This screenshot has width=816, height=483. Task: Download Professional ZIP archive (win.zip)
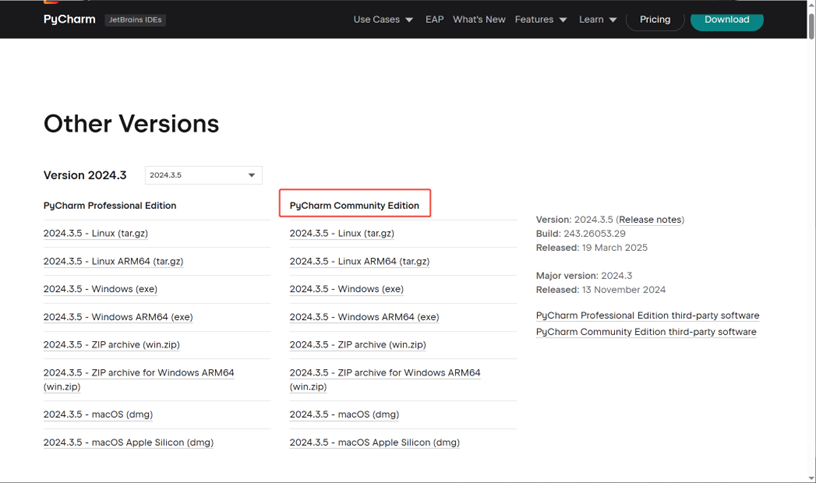[x=111, y=344]
